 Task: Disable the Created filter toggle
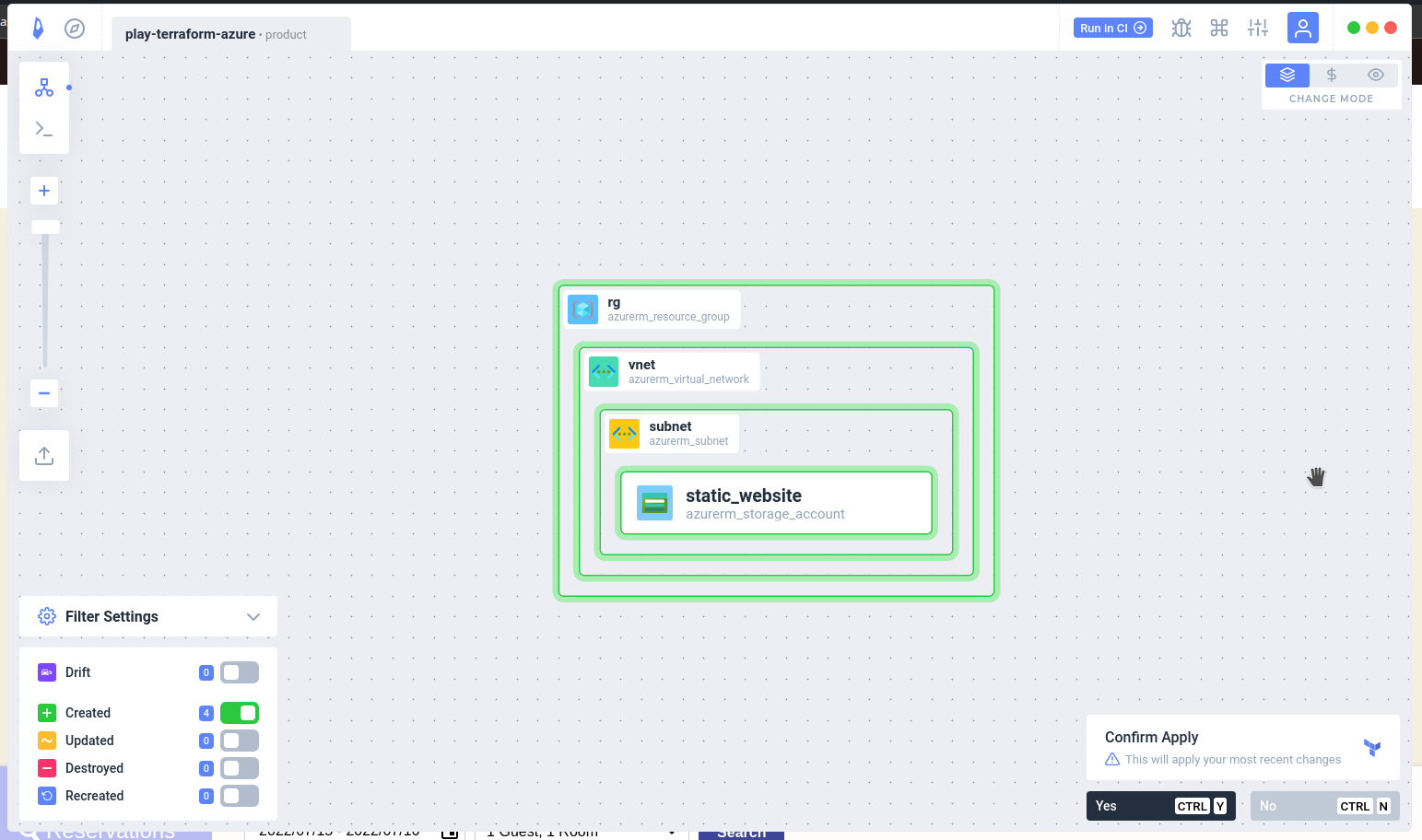pos(239,713)
